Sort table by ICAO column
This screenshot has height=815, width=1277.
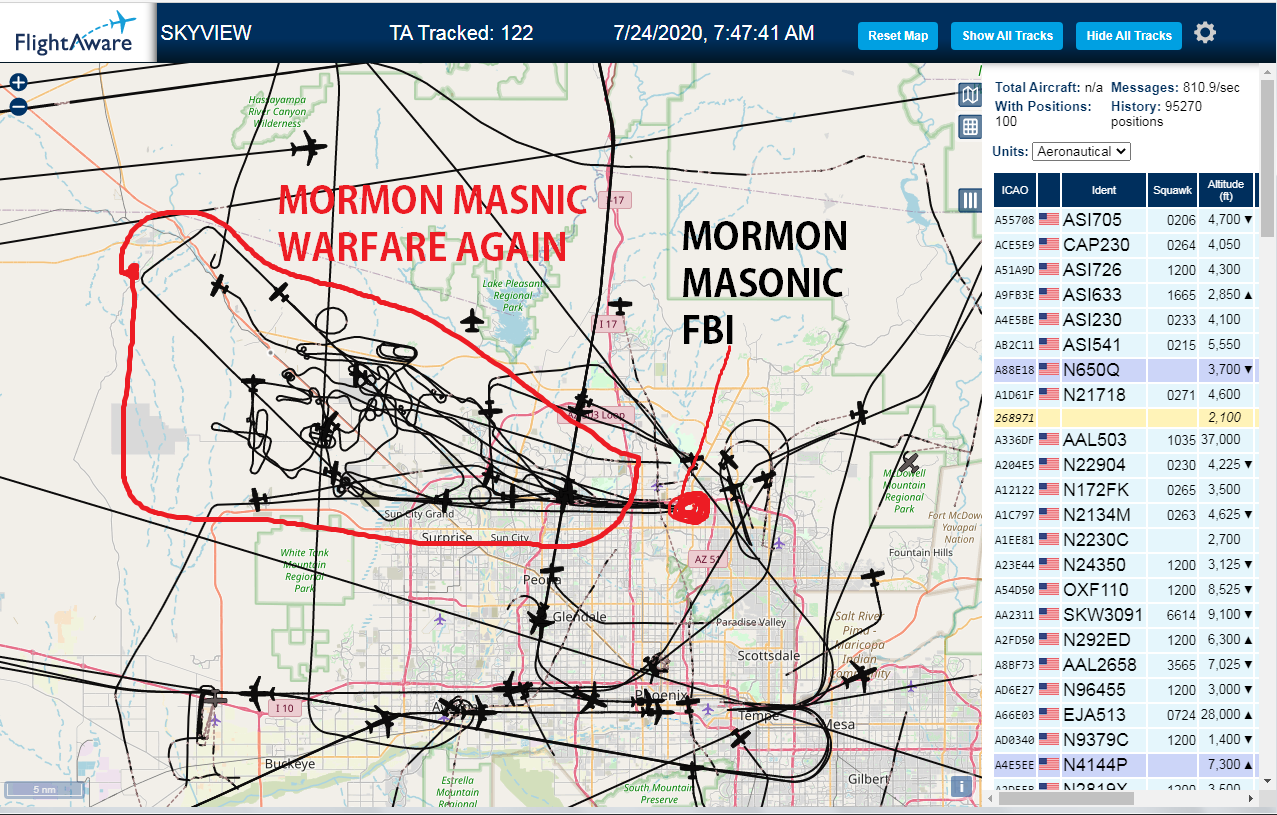pyautogui.click(x=1015, y=189)
